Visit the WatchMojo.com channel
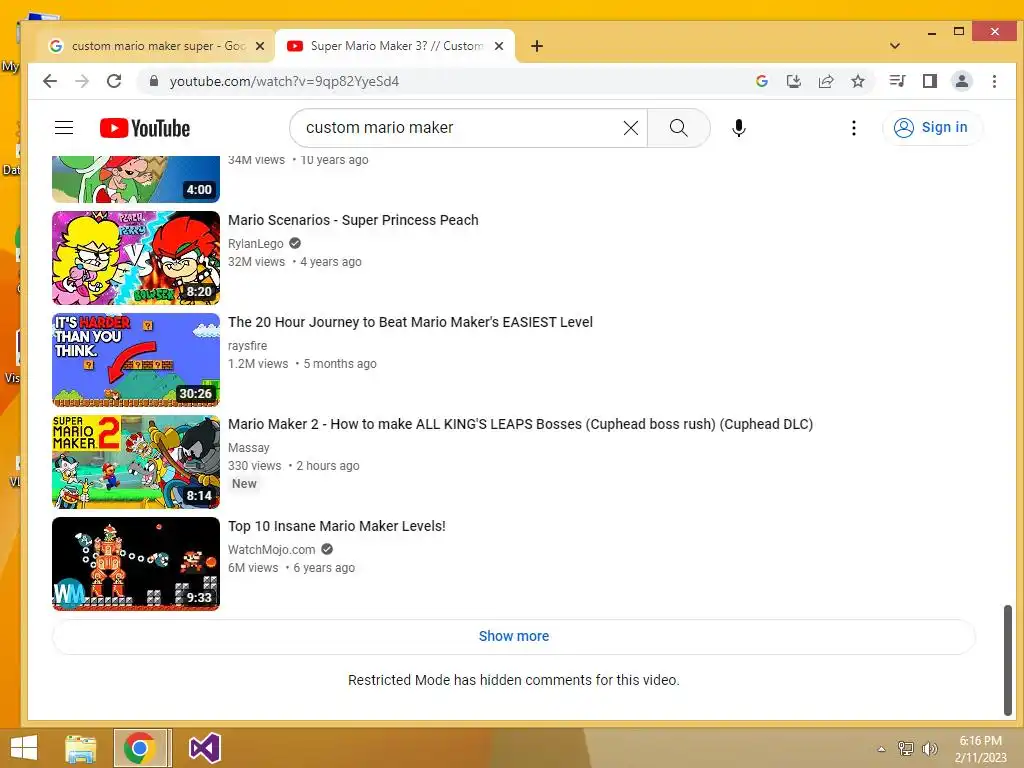This screenshot has width=1024, height=768. (272, 549)
